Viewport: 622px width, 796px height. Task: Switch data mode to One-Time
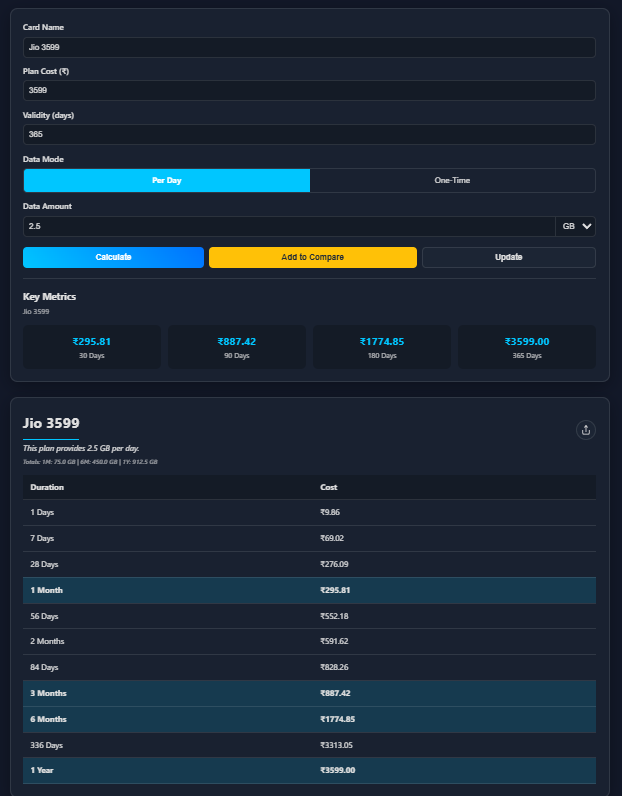(452, 180)
